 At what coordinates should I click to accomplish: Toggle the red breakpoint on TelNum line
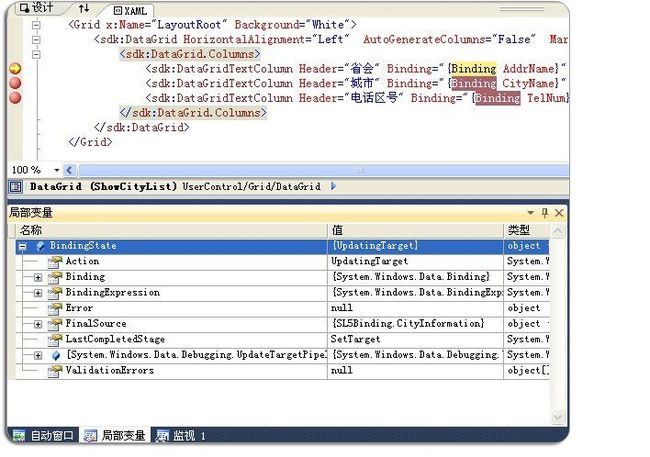point(15,98)
